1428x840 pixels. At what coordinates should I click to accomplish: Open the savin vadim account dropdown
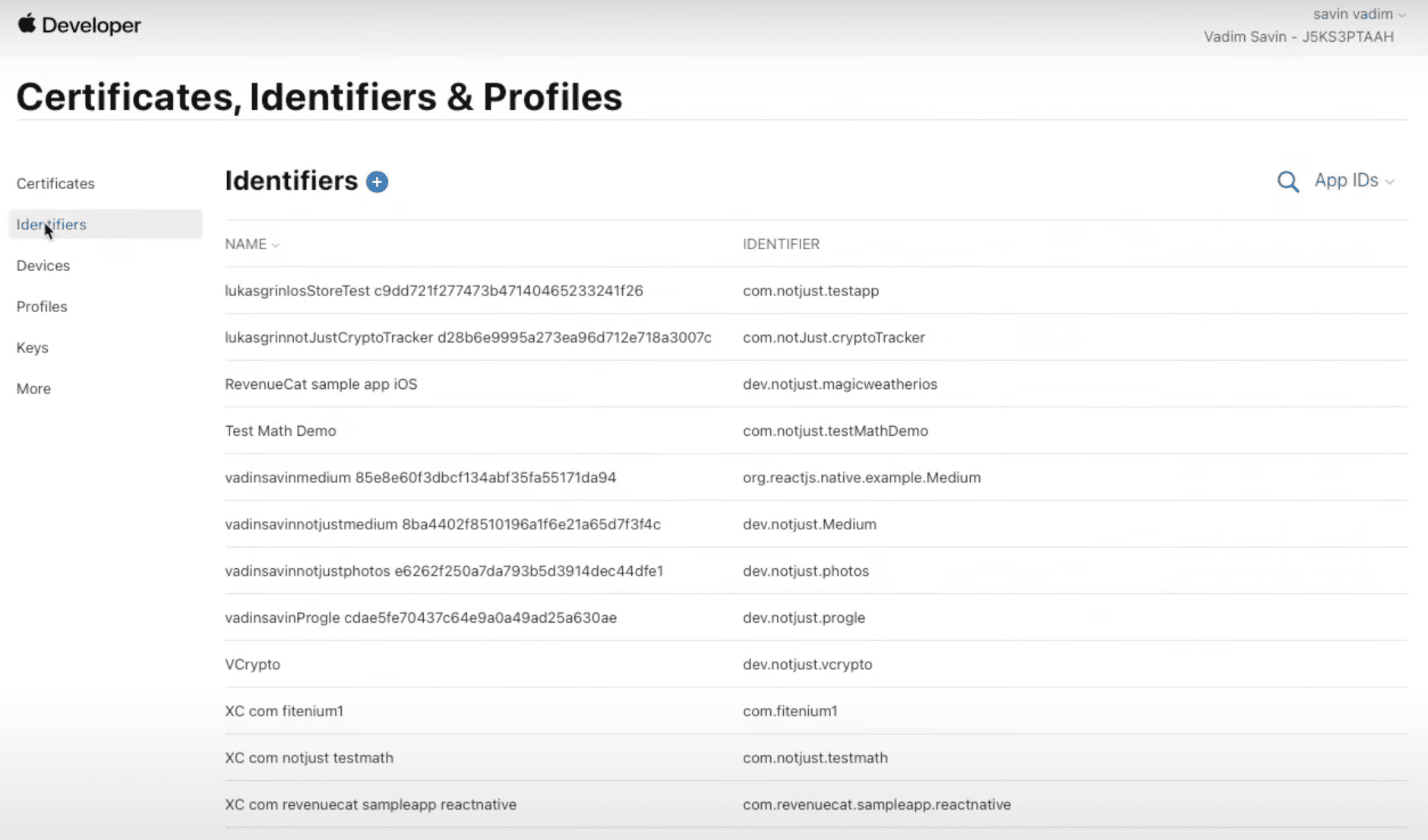1359,13
